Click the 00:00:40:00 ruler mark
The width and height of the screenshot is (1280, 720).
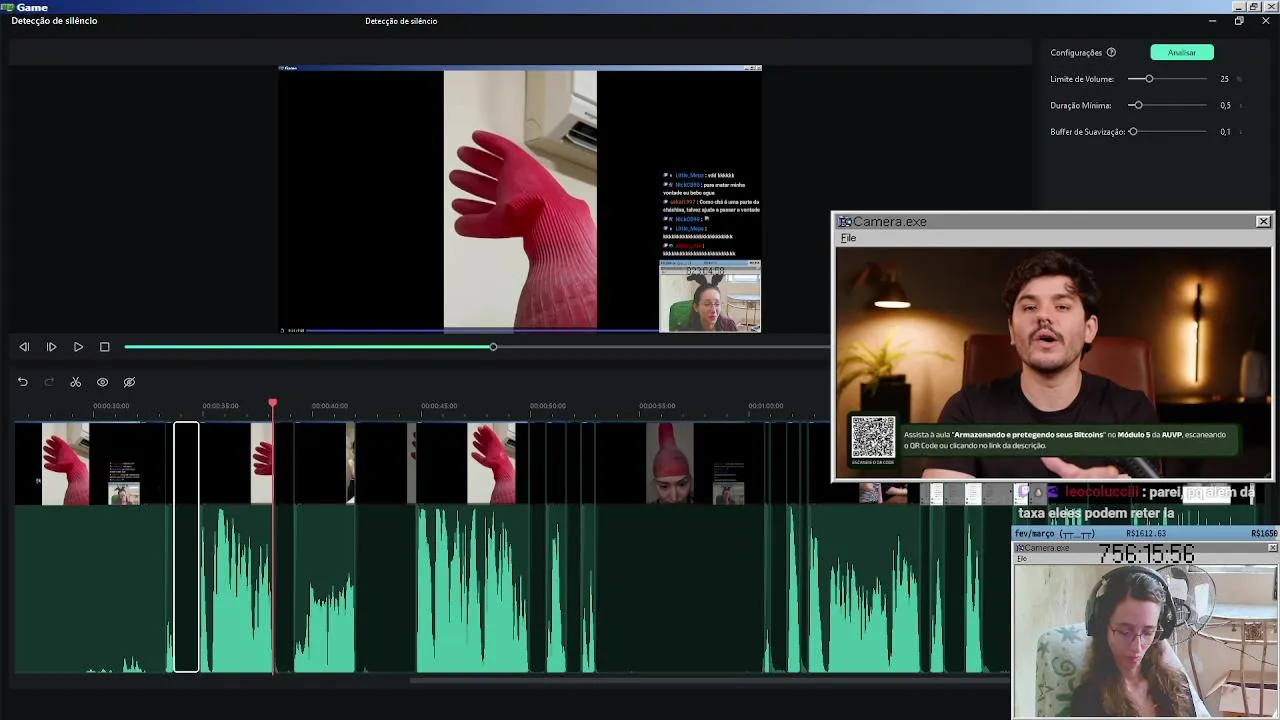(x=330, y=406)
